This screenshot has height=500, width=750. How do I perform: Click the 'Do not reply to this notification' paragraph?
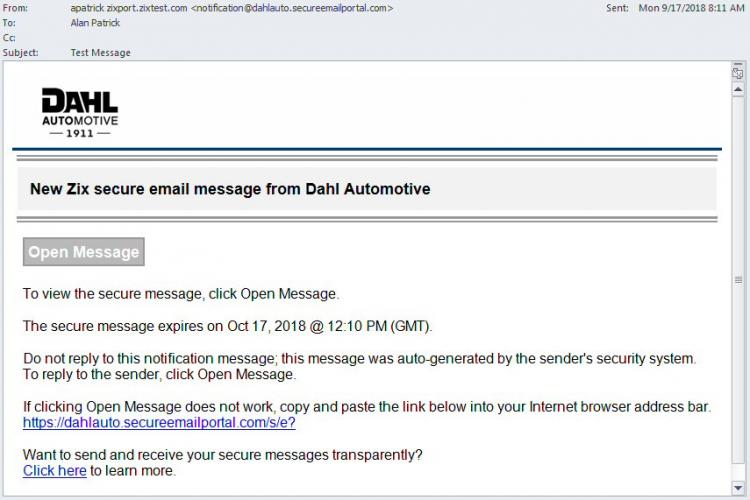pos(360,366)
